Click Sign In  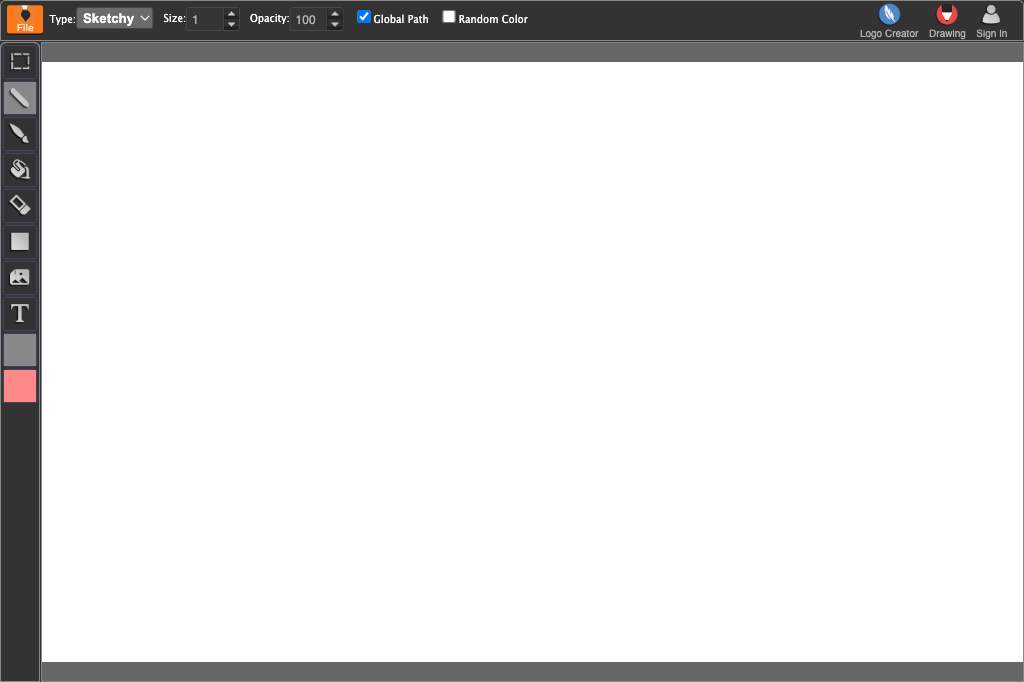pyautogui.click(x=991, y=21)
